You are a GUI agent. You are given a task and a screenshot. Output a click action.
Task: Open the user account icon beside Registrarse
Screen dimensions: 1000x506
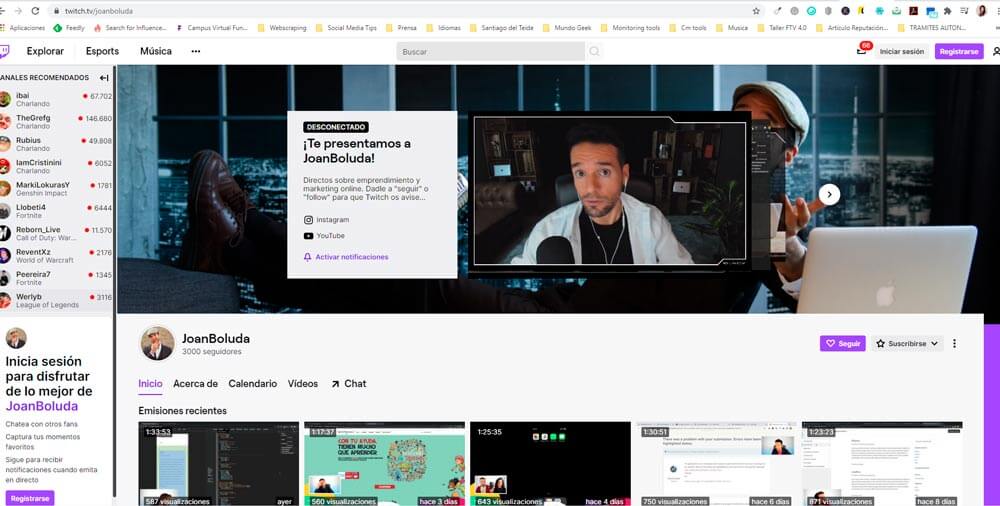click(996, 51)
